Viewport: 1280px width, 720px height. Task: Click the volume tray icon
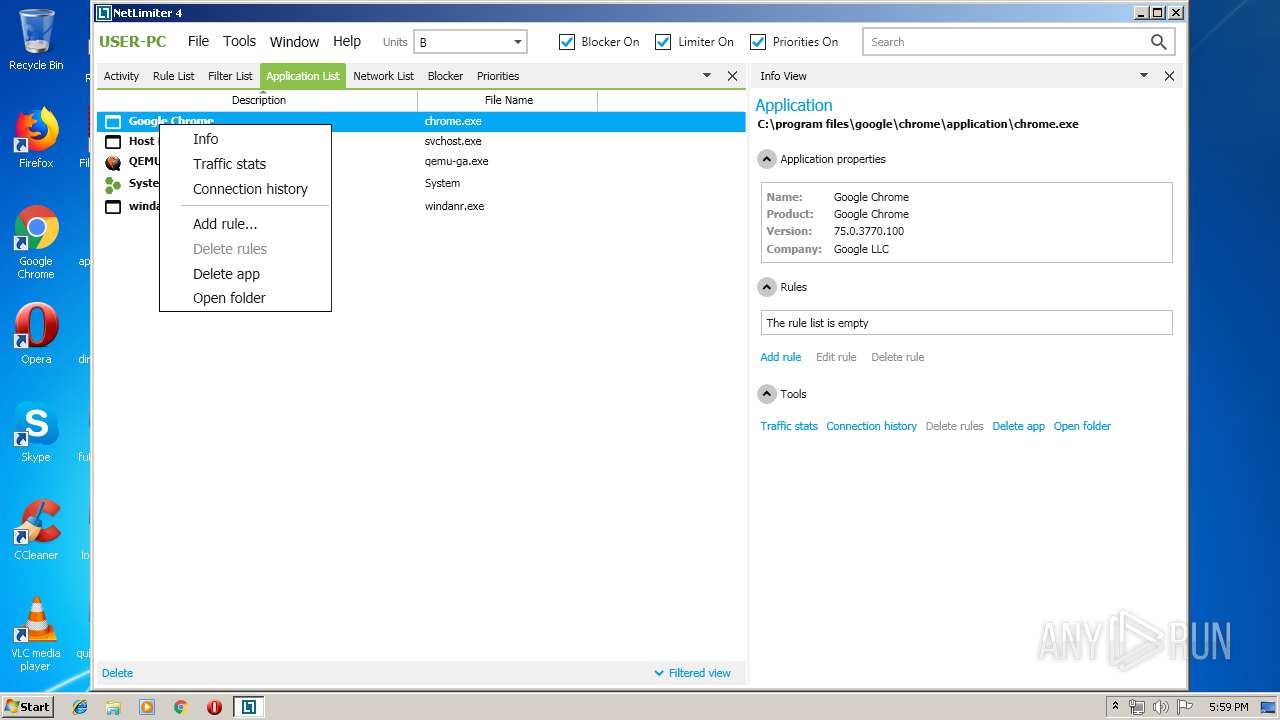click(x=1161, y=707)
